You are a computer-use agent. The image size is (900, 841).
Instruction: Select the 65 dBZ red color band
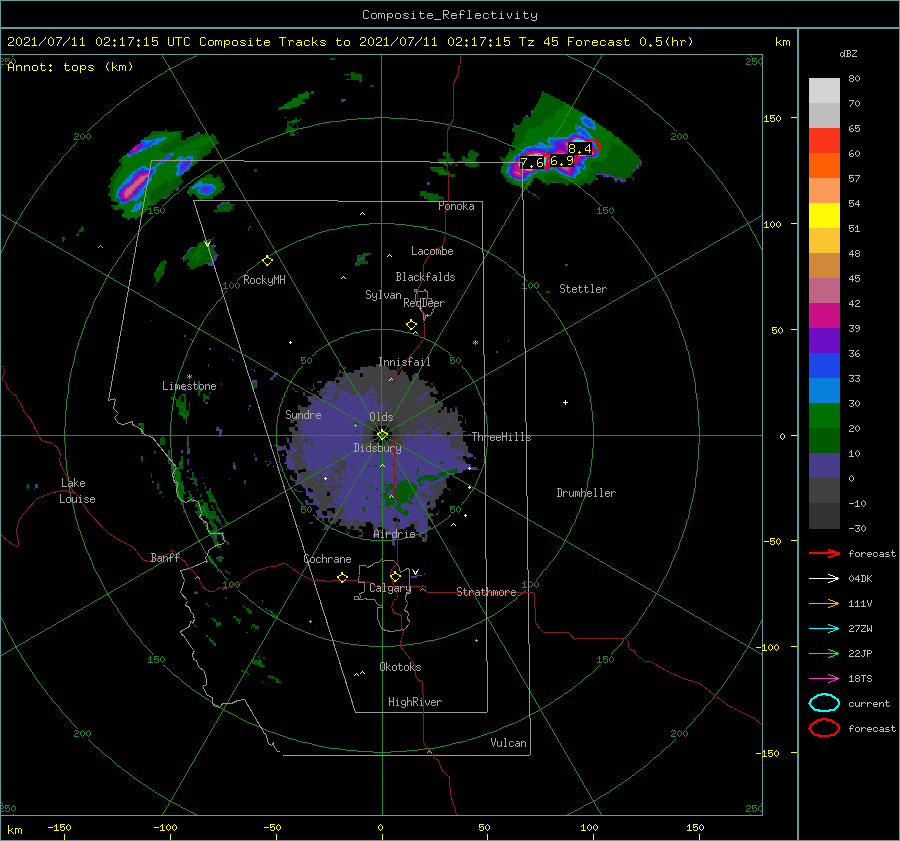coord(824,140)
